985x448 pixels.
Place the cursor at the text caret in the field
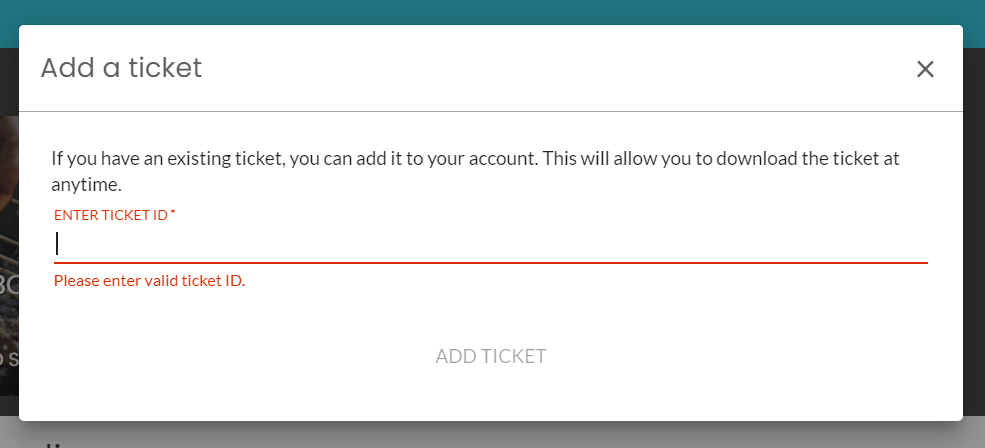(57, 244)
